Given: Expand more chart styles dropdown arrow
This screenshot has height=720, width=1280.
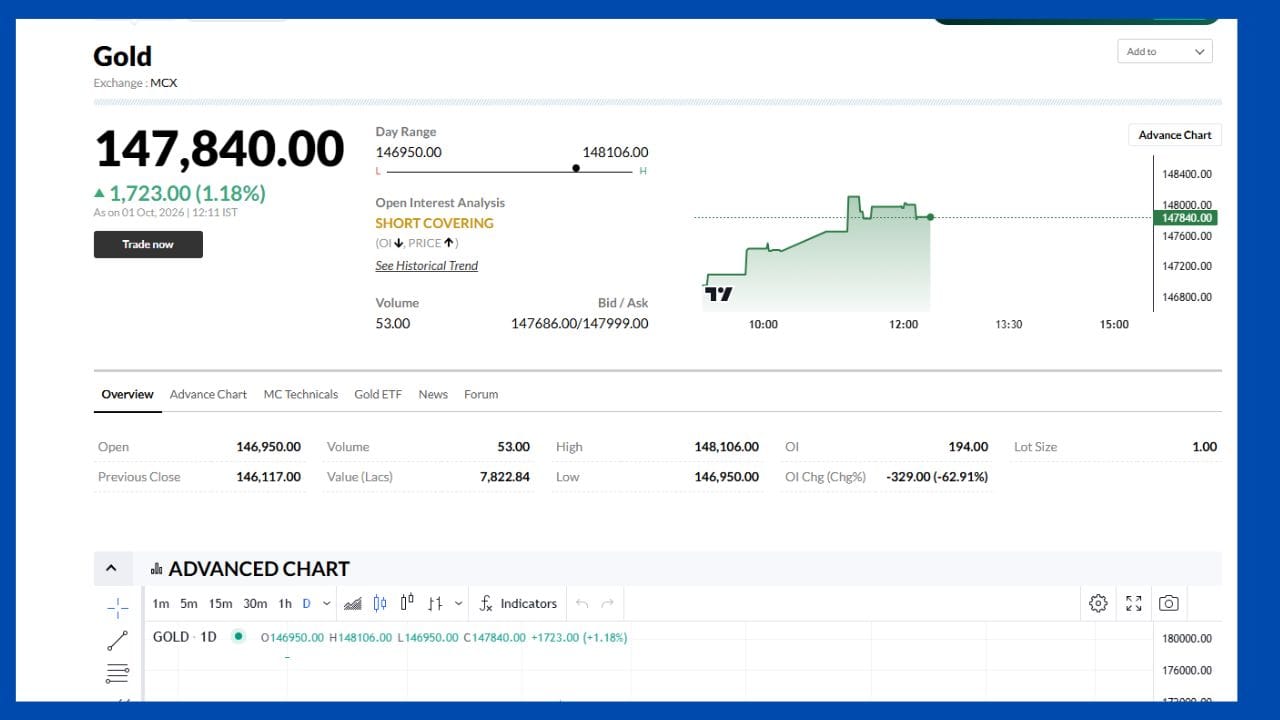Looking at the screenshot, I should point(459,603).
